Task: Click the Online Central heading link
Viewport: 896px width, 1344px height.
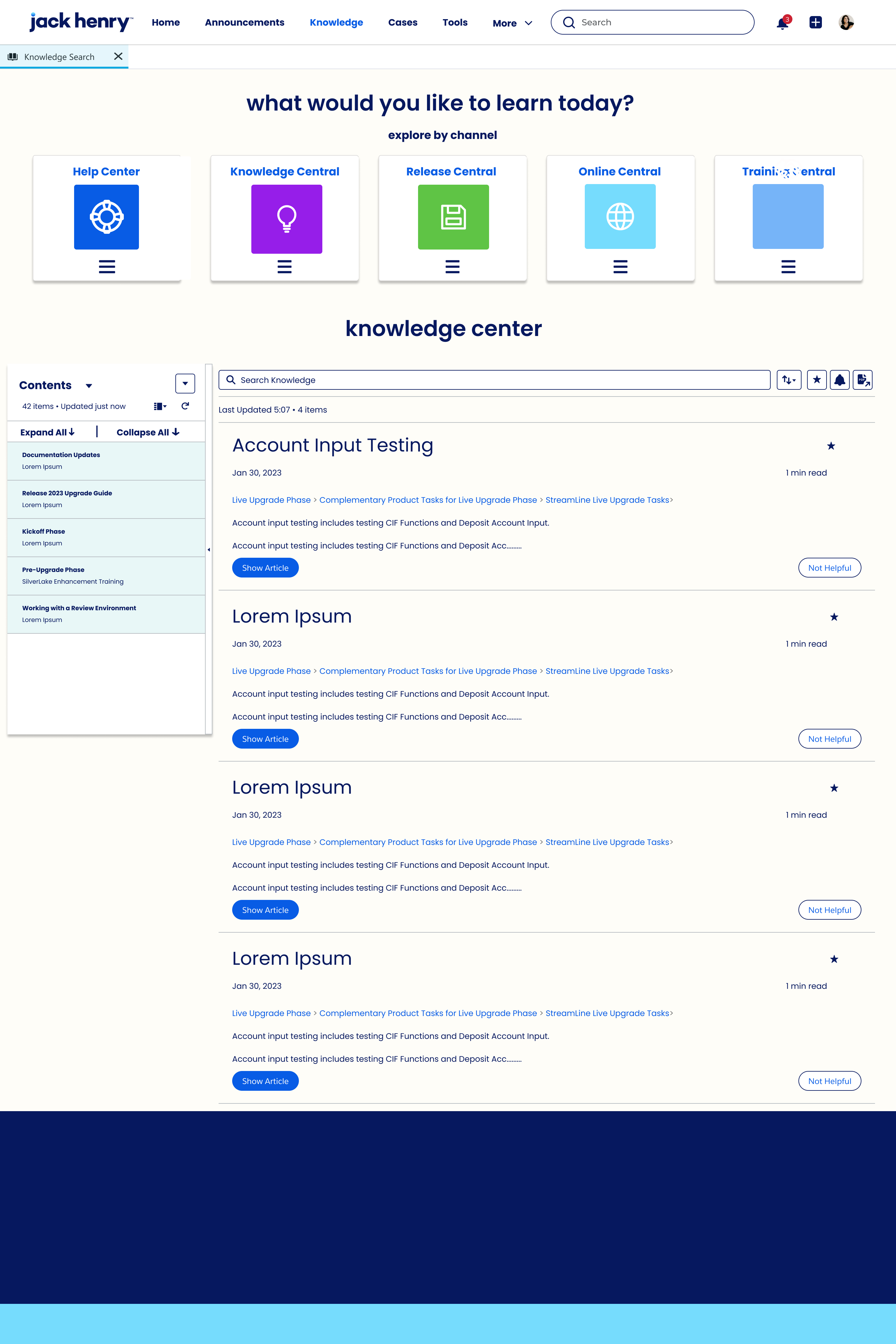Action: click(619, 171)
